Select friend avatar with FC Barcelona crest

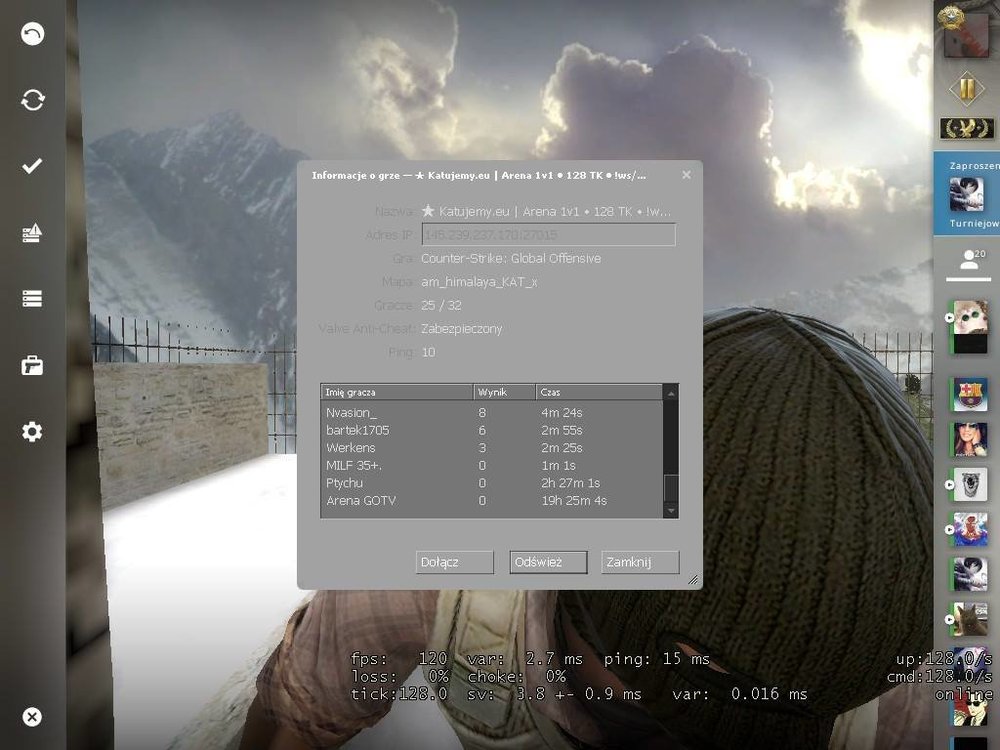(969, 394)
